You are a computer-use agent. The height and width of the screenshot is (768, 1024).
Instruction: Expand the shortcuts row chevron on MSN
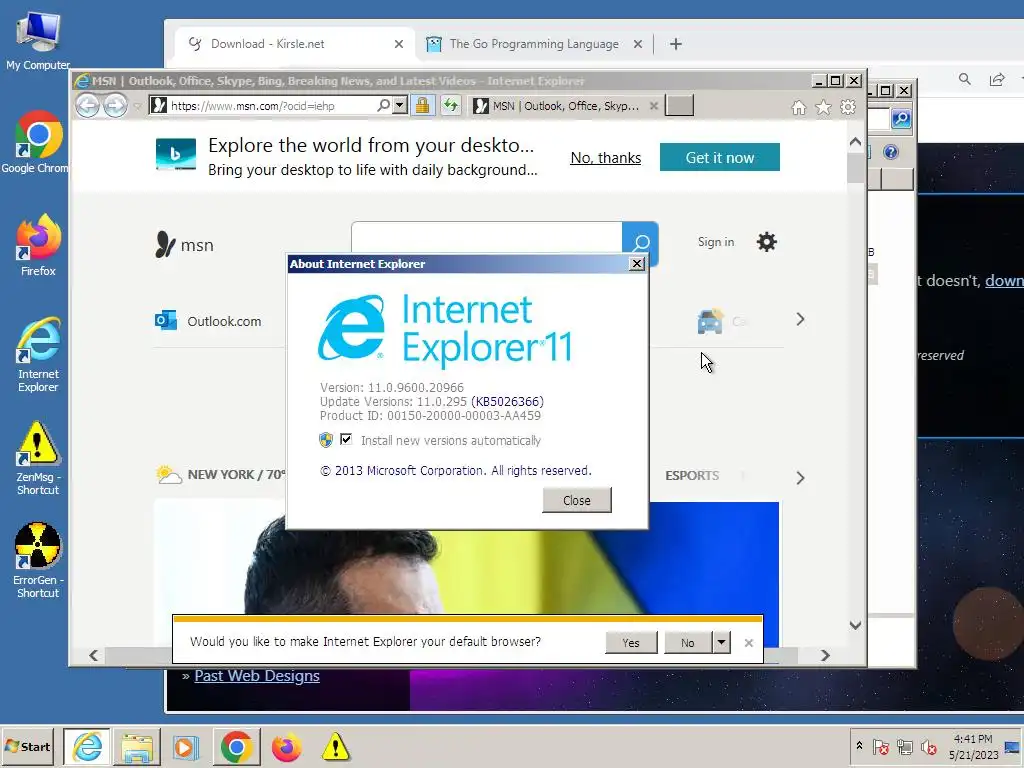click(x=801, y=319)
